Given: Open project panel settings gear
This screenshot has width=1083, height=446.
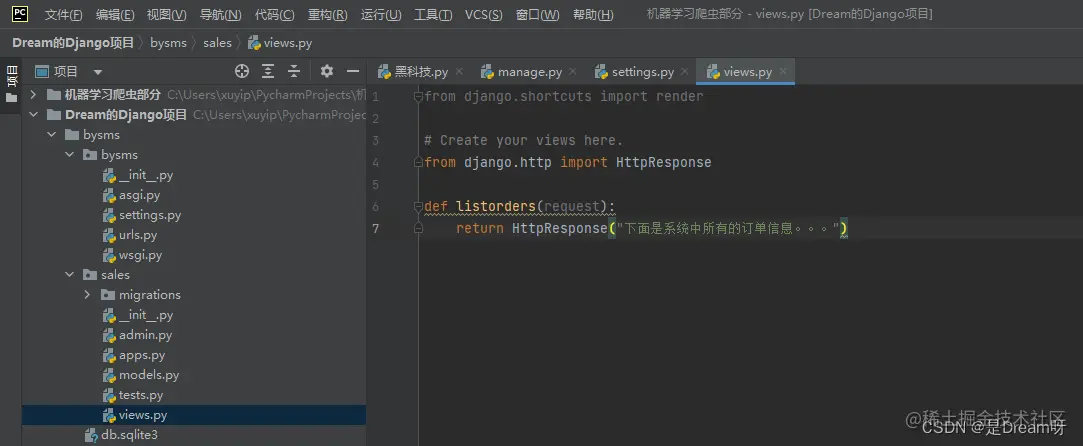Looking at the screenshot, I should [327, 71].
